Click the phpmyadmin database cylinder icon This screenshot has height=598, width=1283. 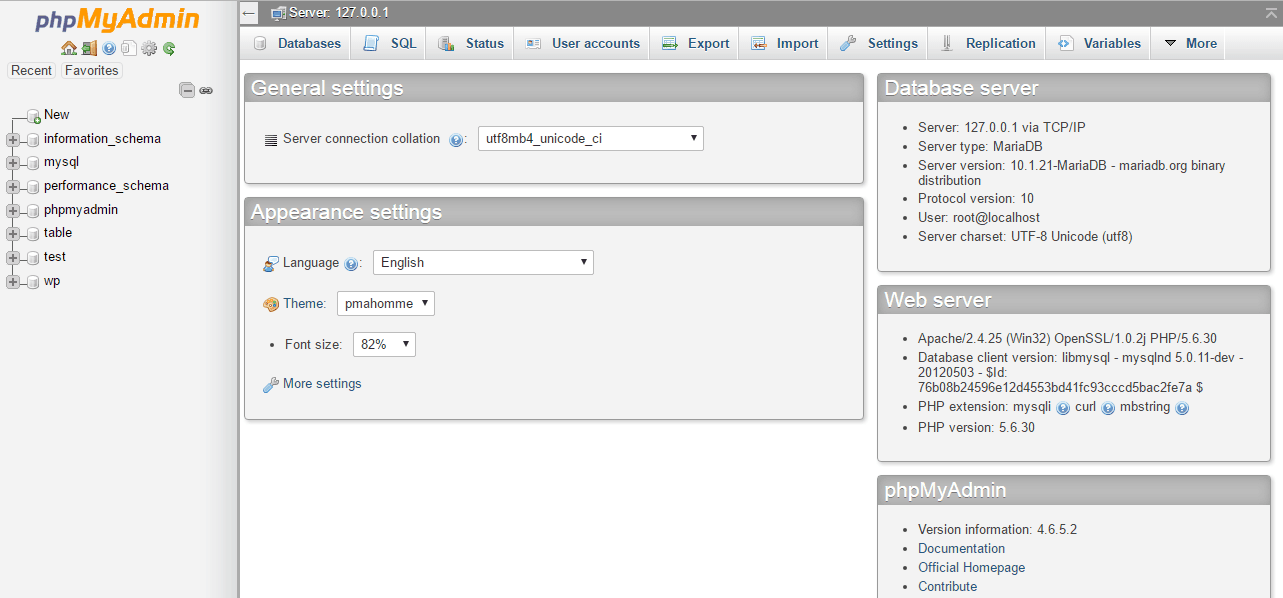click(33, 210)
